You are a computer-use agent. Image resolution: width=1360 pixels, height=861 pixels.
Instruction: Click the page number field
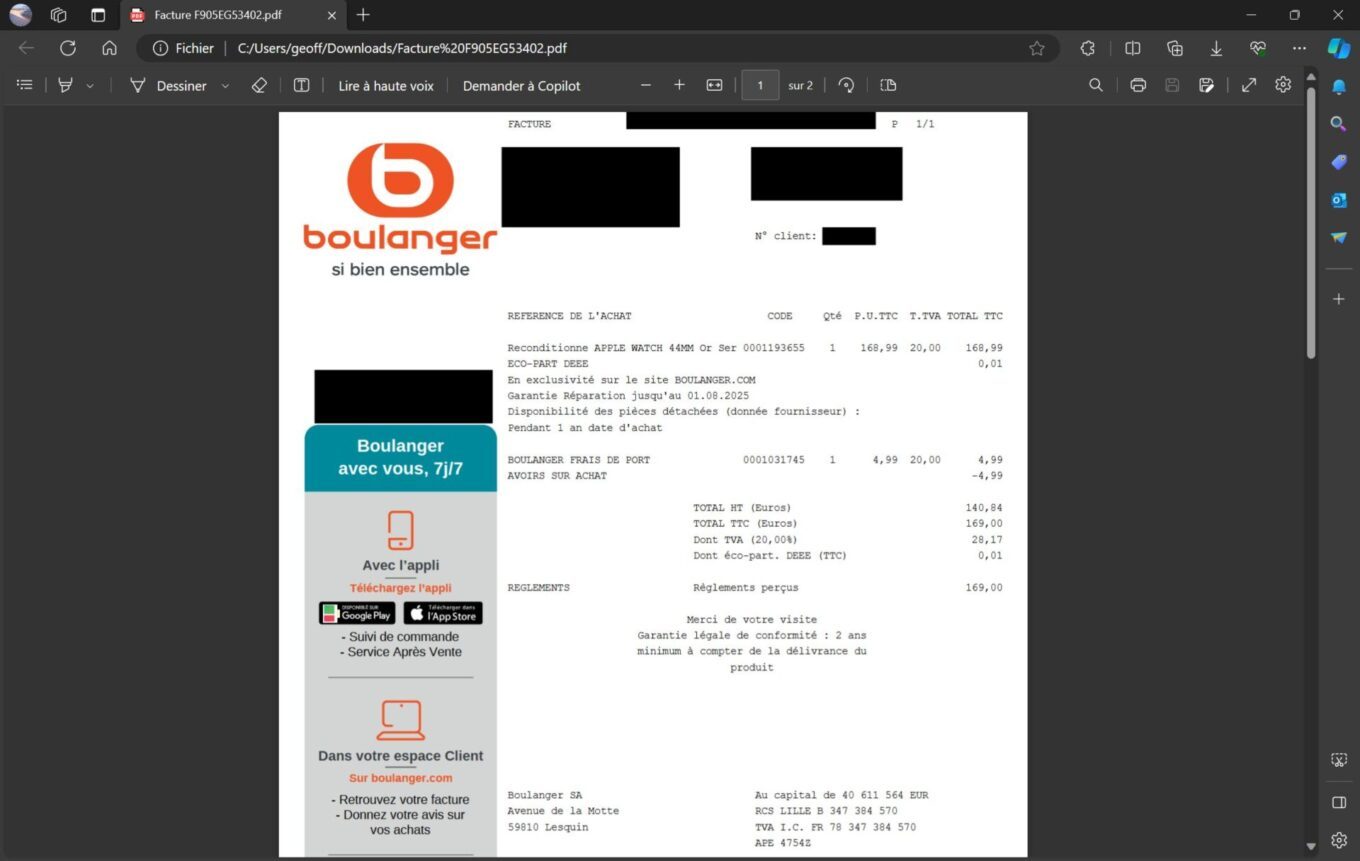point(760,86)
